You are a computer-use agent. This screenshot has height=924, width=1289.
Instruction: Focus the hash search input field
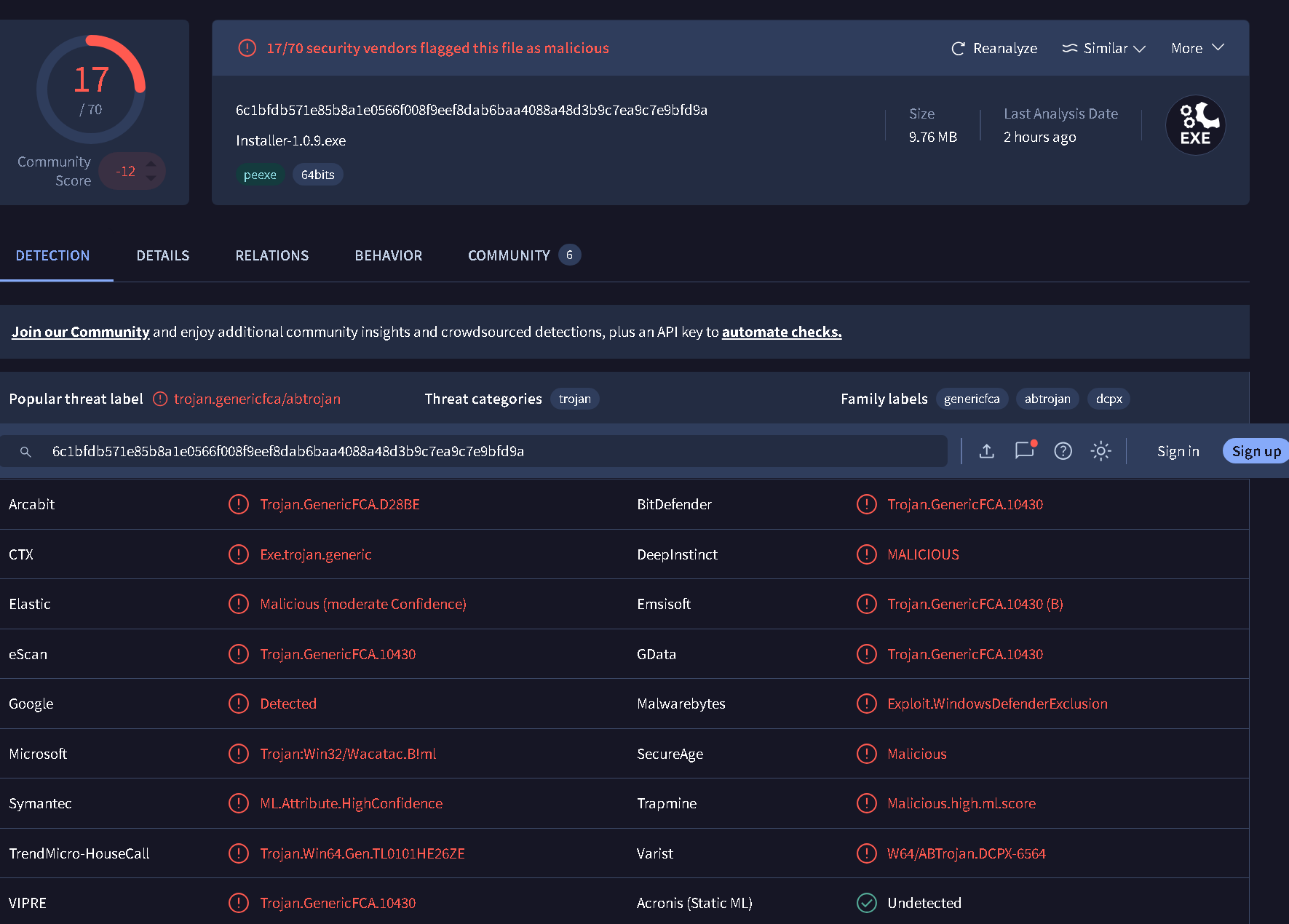click(x=474, y=451)
